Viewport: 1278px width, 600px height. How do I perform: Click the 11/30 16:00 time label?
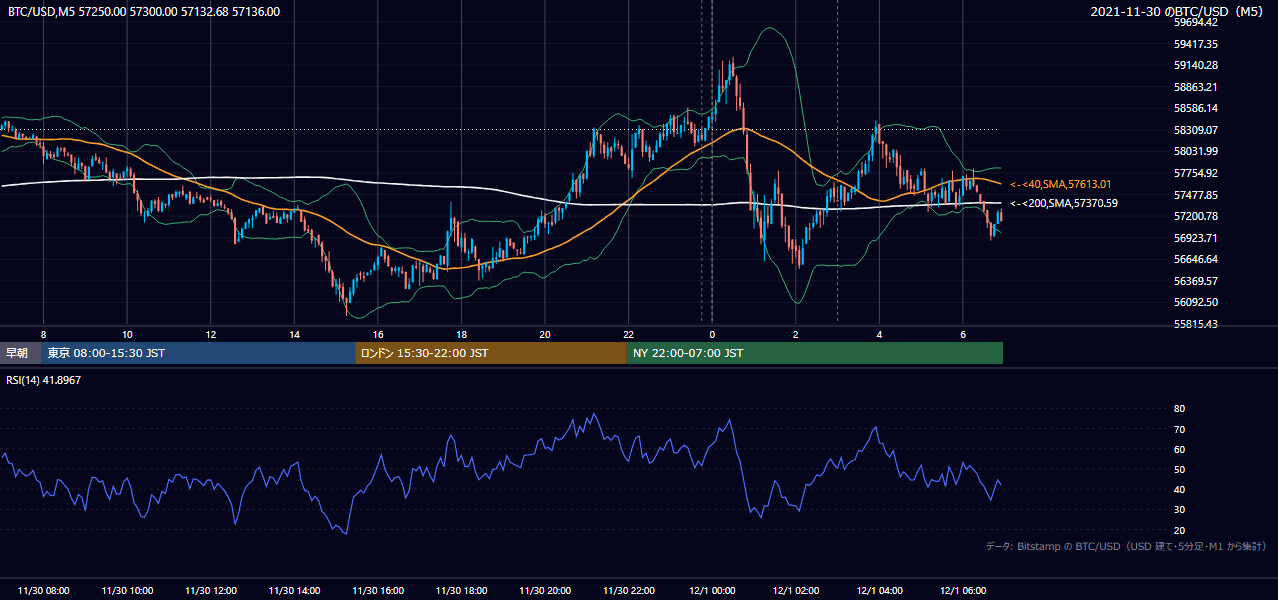click(x=378, y=591)
